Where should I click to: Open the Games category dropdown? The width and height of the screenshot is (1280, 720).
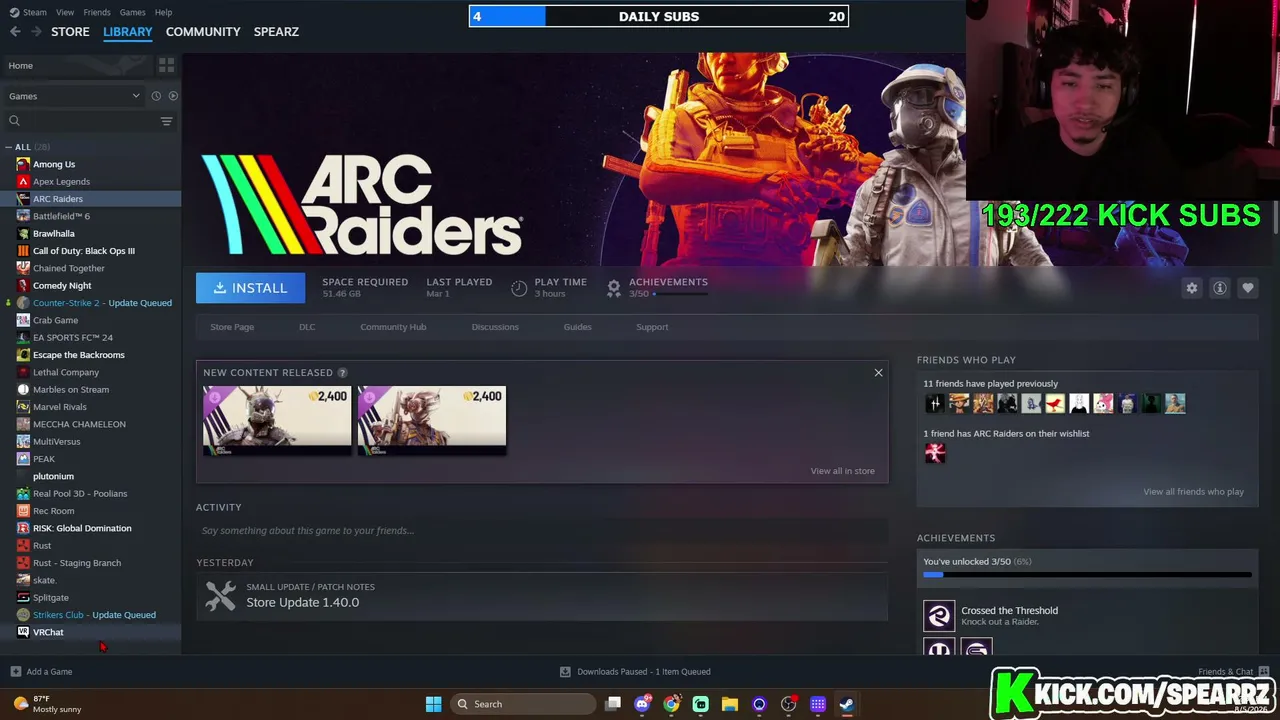click(74, 96)
